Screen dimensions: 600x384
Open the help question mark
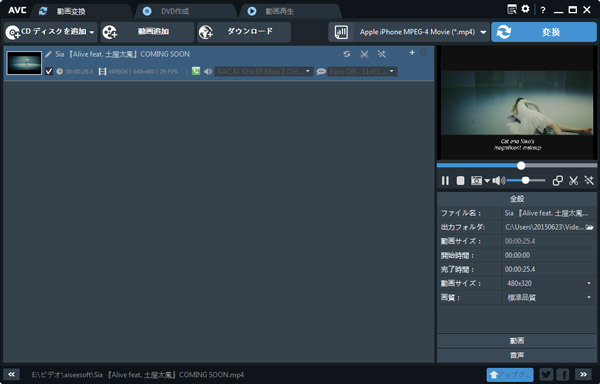click(543, 10)
